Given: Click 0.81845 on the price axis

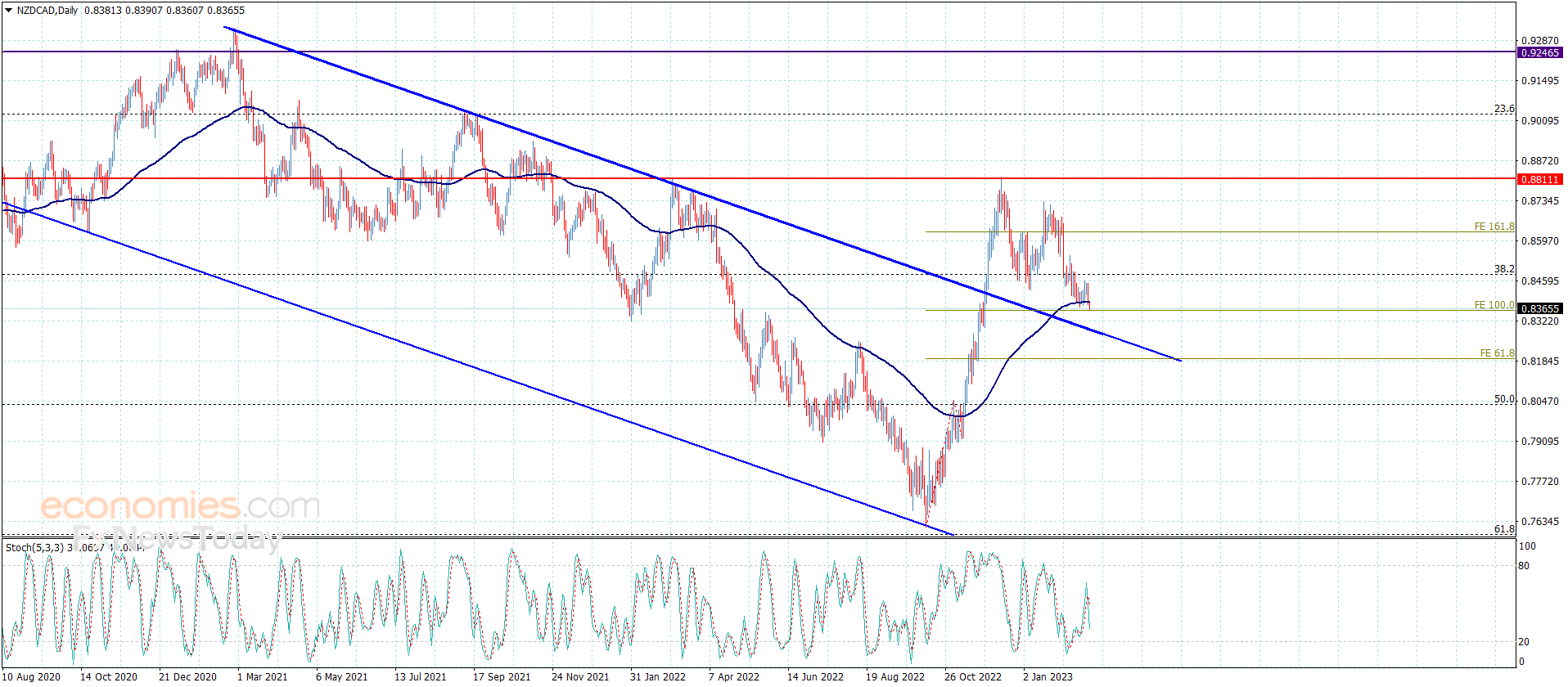Looking at the screenshot, I should point(1539,361).
